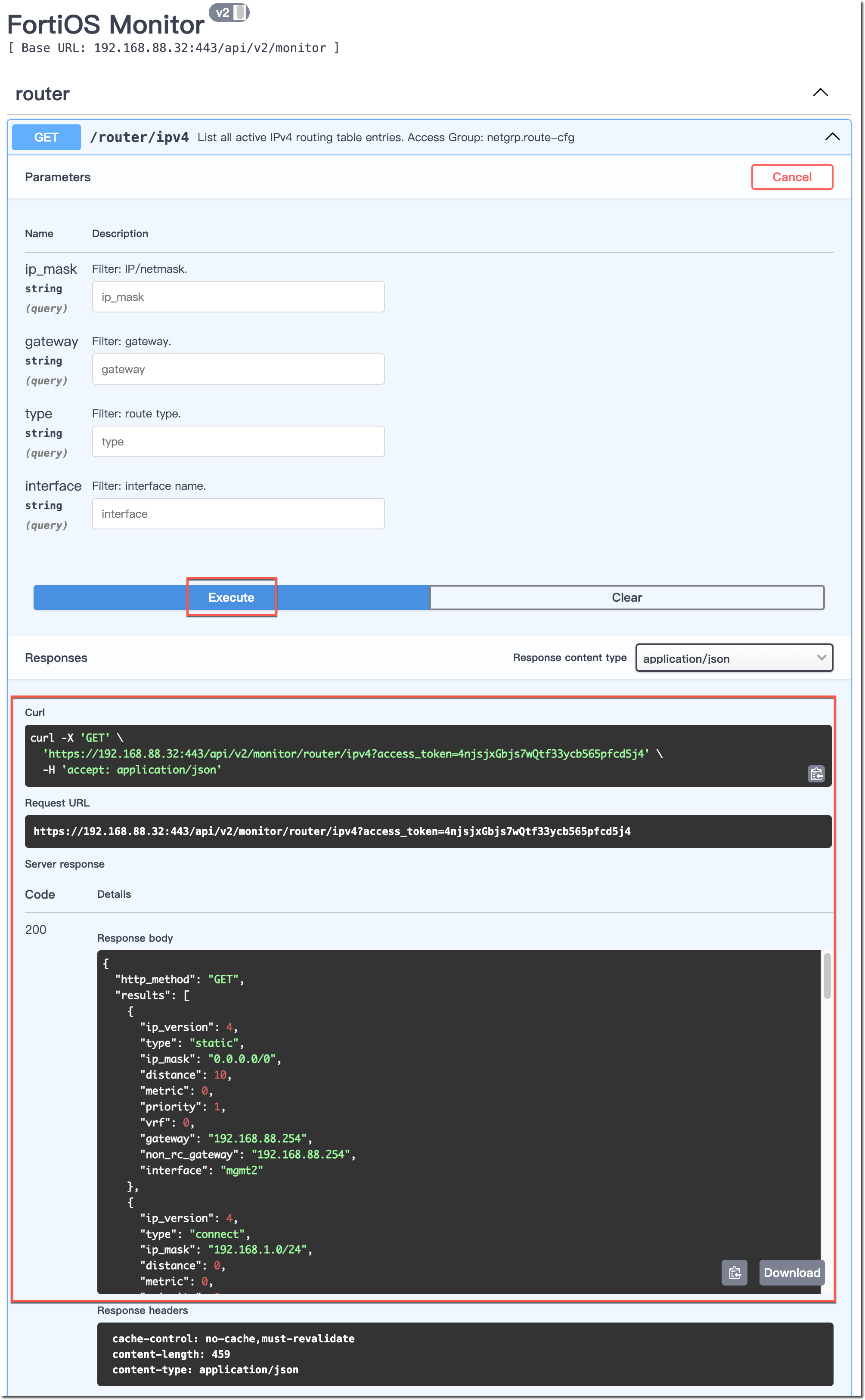Image resolution: width=865 pixels, height=1400 pixels.
Task: Select the route type input field
Action: [x=238, y=441]
